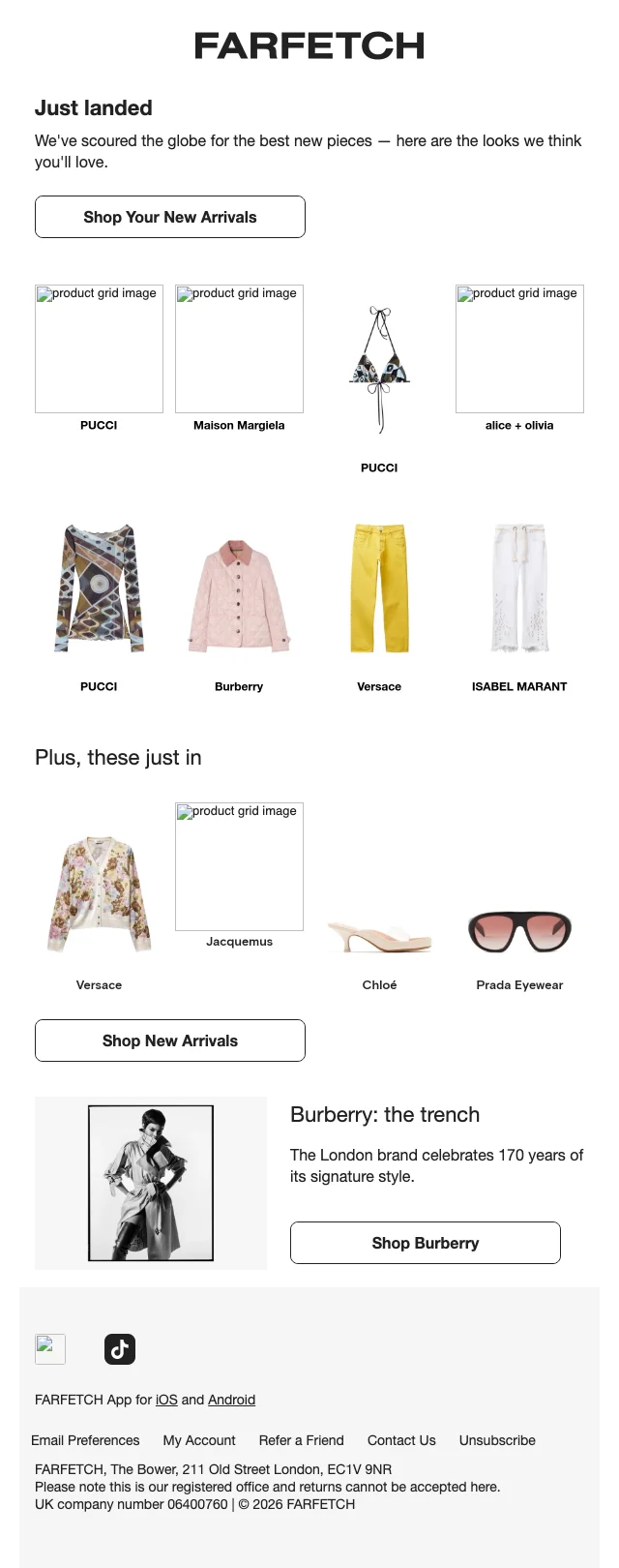Viewport: 619px width, 1568px height.
Task: Go to Email Preferences
Action: tap(85, 1440)
